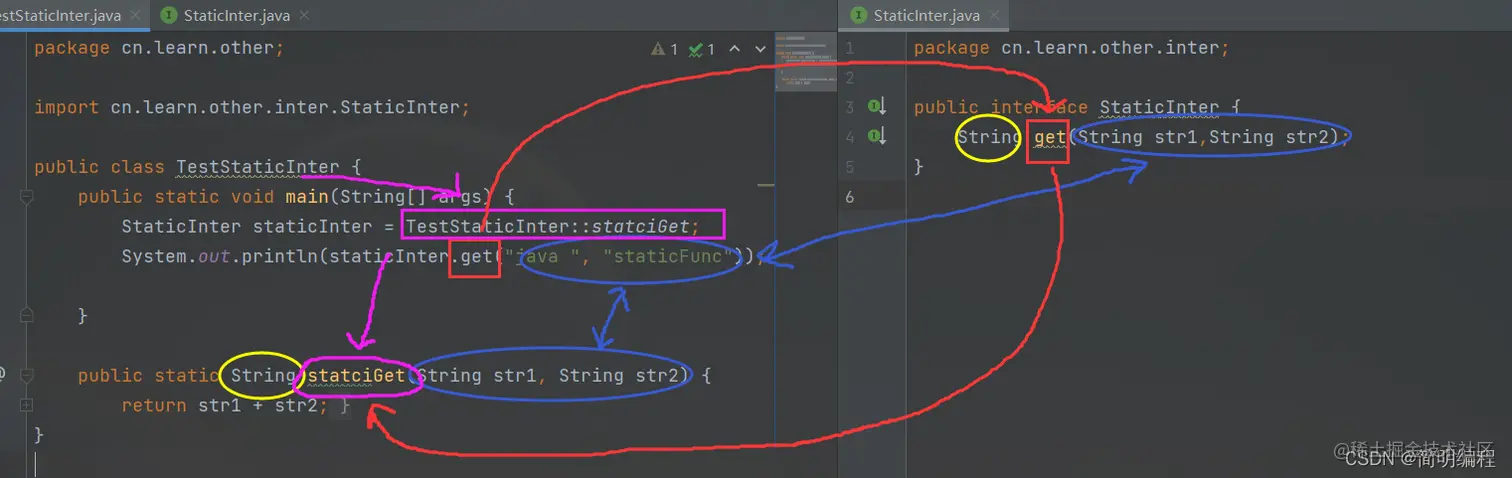Click the 'main' method name

click(307, 197)
